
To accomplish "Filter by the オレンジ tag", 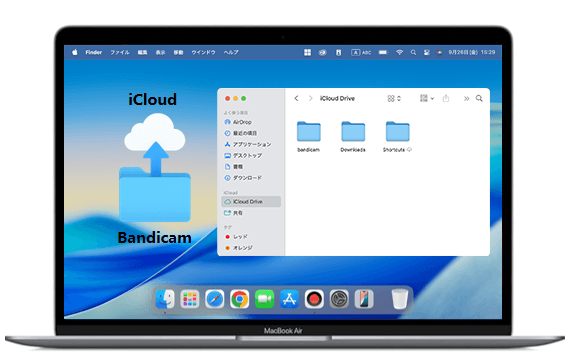I will (239, 248).
